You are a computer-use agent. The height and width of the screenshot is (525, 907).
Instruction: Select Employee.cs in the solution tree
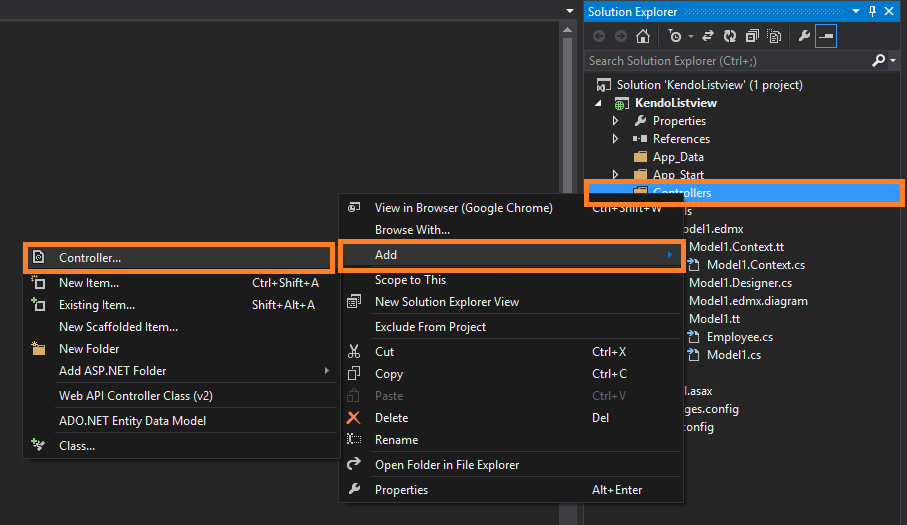[739, 337]
